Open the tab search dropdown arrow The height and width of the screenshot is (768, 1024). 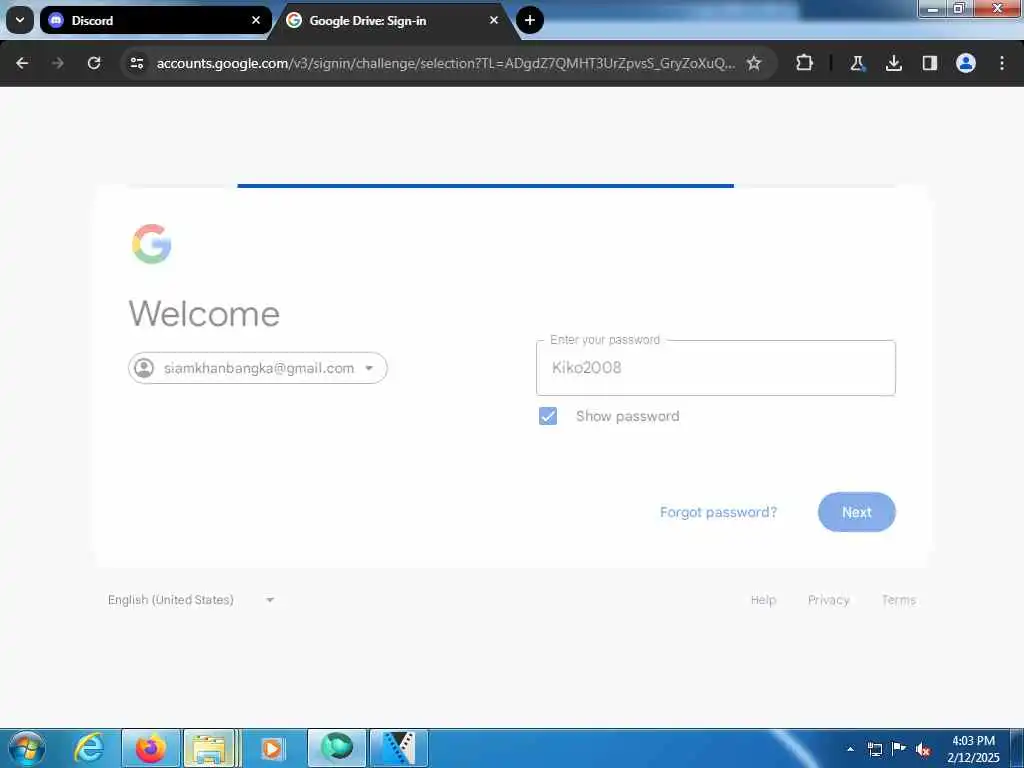tap(20, 20)
